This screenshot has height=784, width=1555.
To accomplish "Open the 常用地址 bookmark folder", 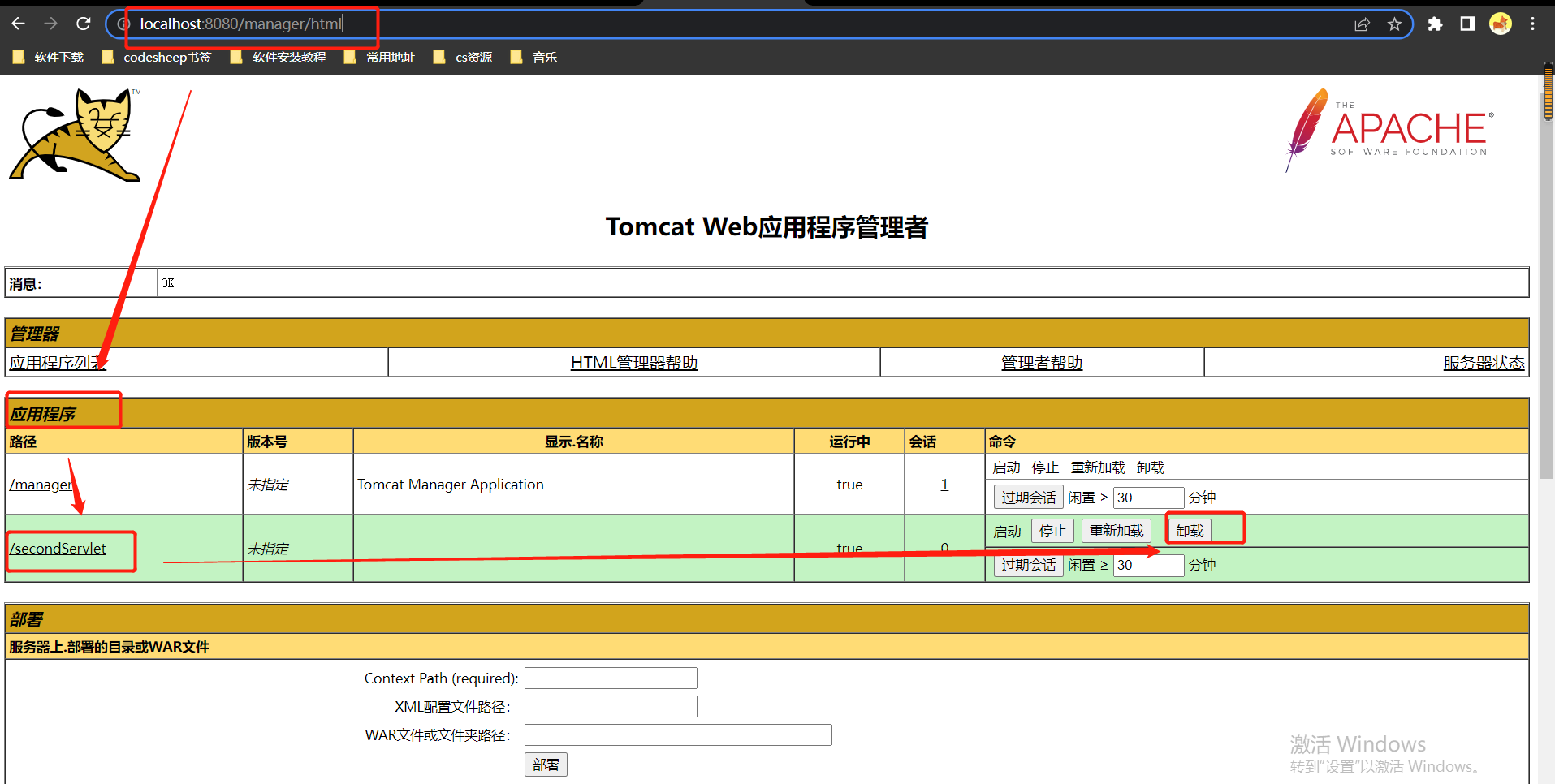I will pos(379,57).
